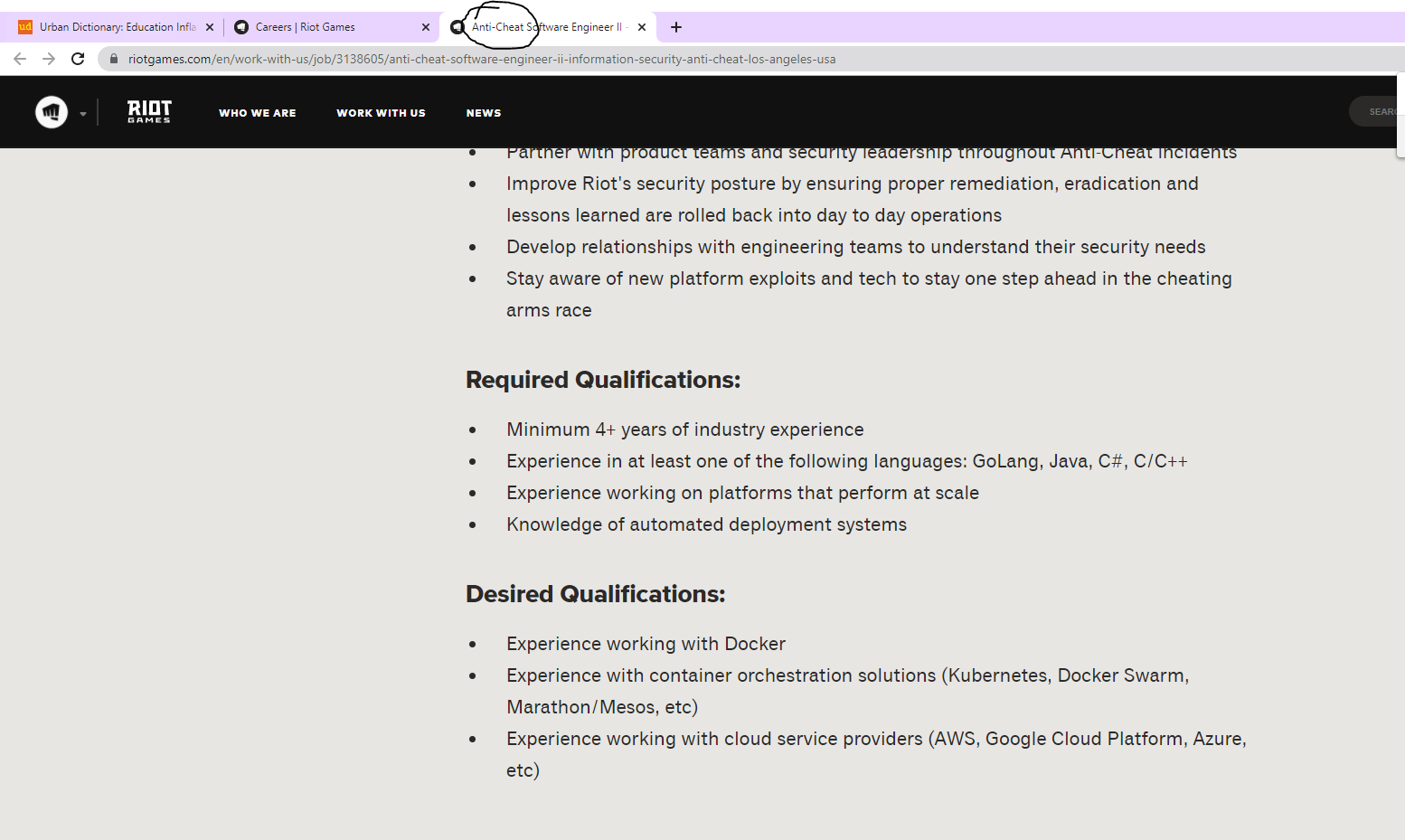This screenshot has height=840, width=1405.
Task: Click the GoLang, Java, C# languages line
Action: tap(847, 461)
